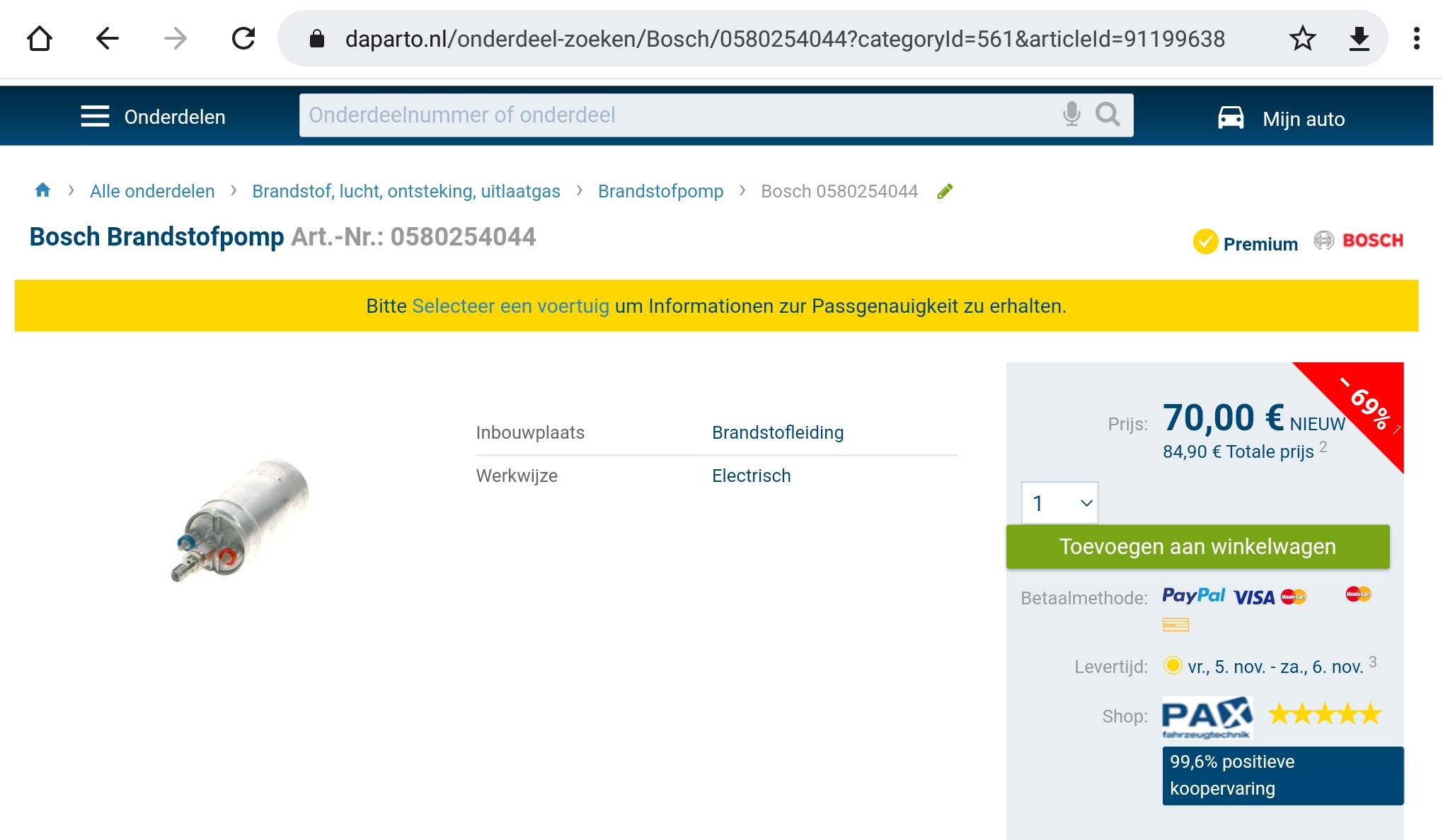Click the VISA payment logo
This screenshot has width=1443, height=840.
(x=1254, y=597)
